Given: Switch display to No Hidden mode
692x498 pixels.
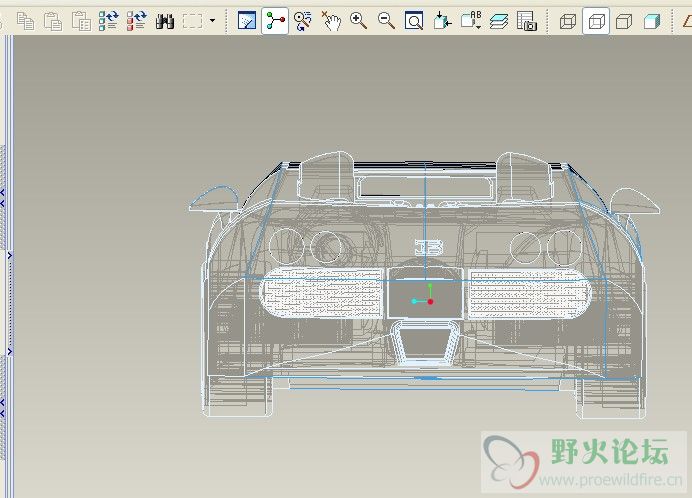Looking at the screenshot, I should tap(624, 21).
